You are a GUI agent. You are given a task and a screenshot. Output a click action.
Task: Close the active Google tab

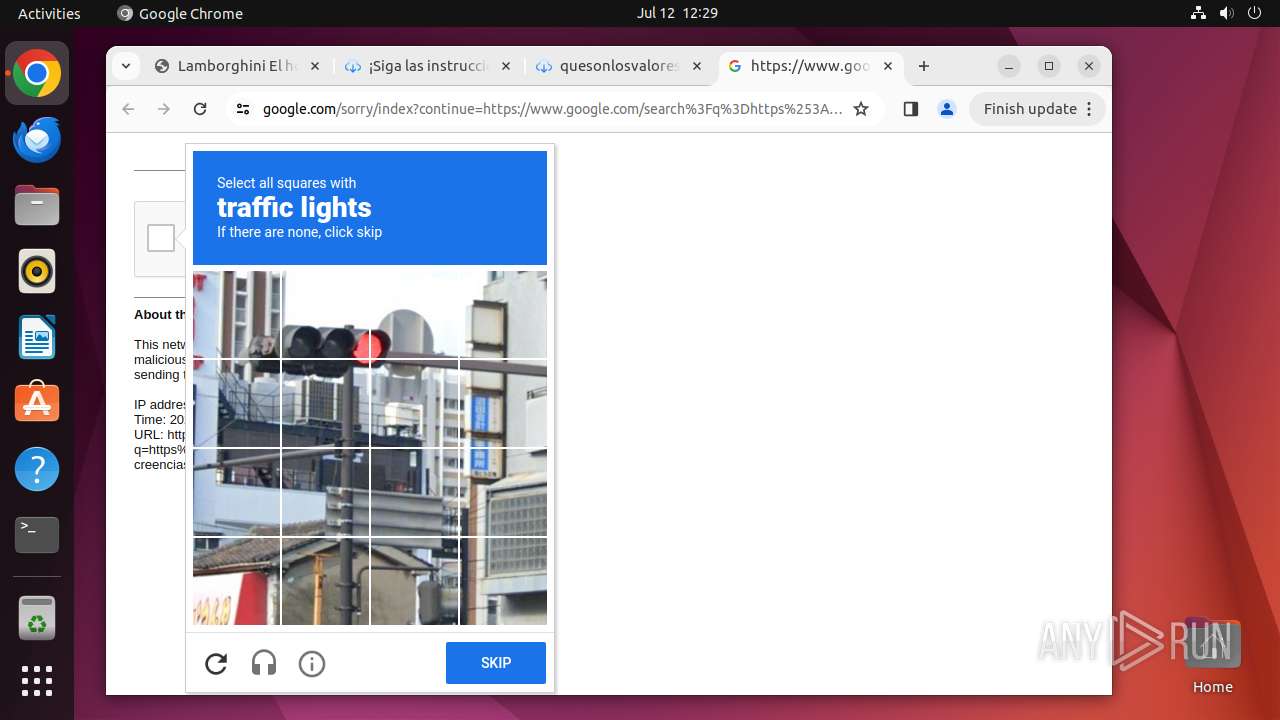click(x=888, y=66)
